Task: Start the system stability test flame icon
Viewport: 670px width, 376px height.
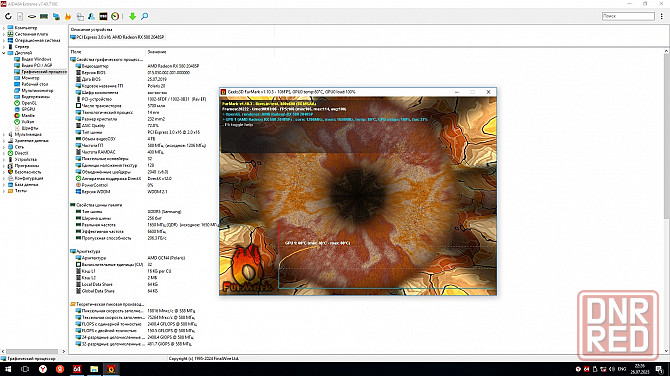Action: [68, 16]
